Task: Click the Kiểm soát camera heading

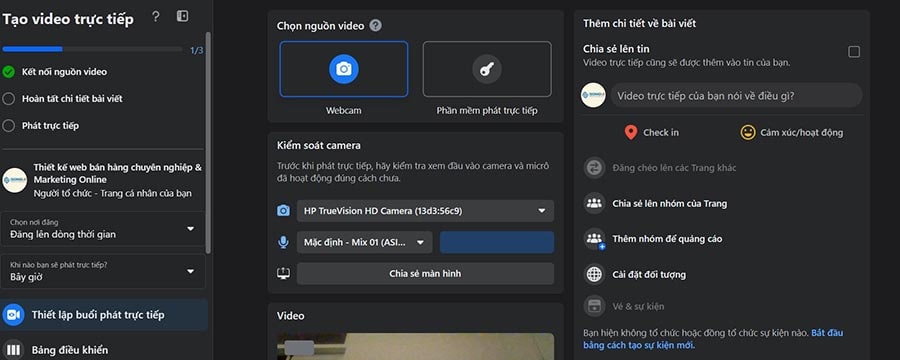Action: coord(319,146)
